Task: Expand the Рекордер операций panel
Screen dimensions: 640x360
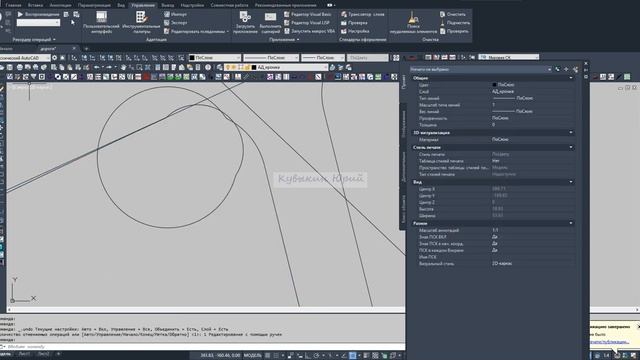Action: click(x=34, y=40)
